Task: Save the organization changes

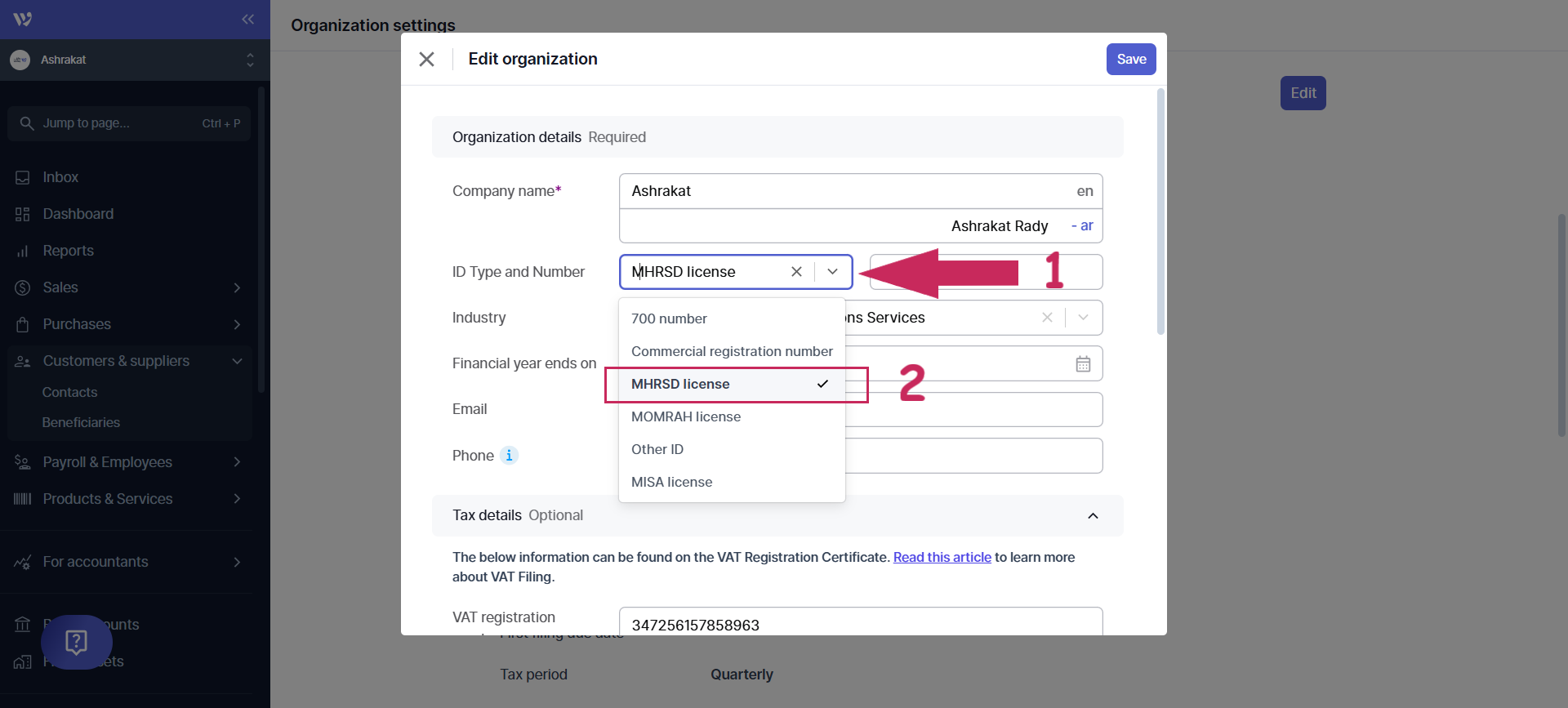Action: 1131,59
